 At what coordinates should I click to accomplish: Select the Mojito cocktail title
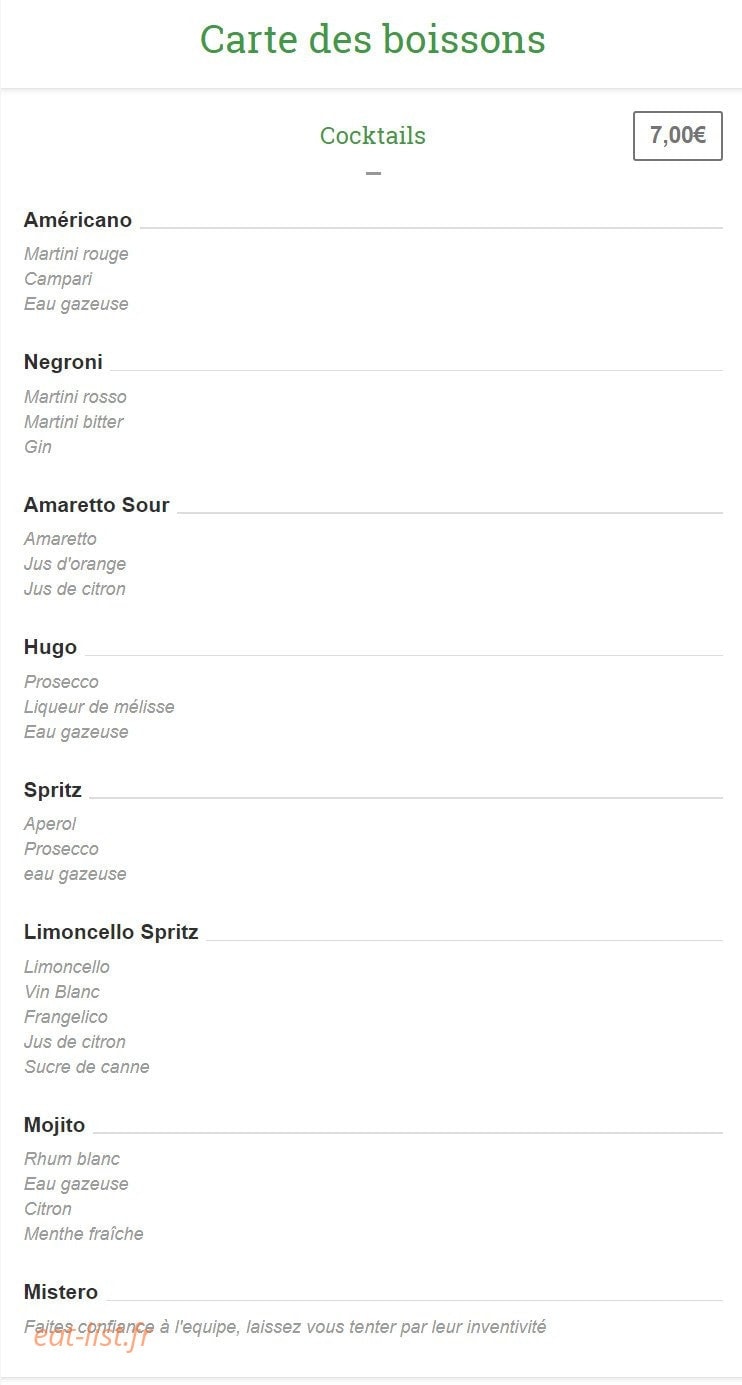coord(55,1126)
